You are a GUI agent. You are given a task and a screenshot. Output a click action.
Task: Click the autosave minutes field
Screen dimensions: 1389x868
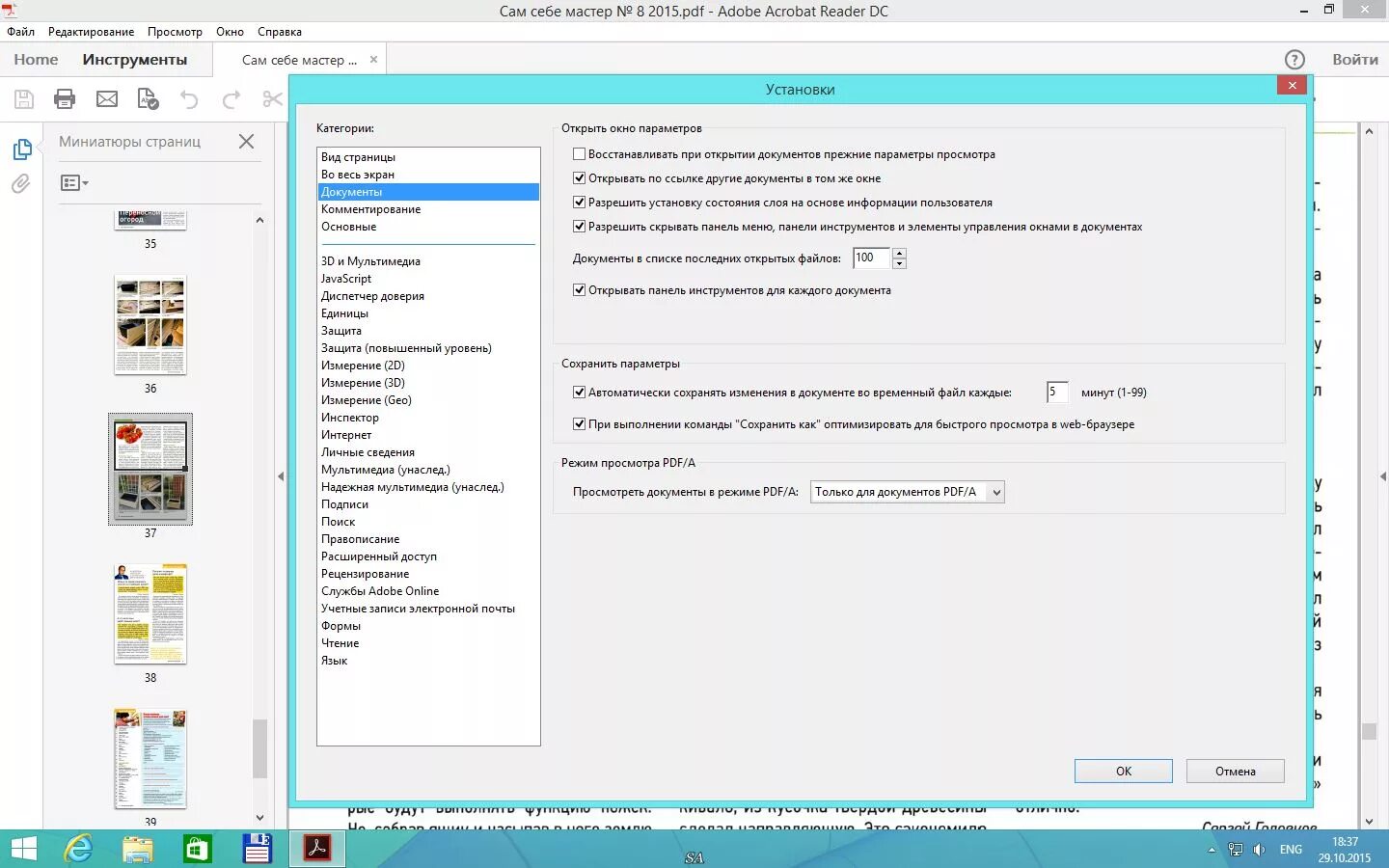(1057, 393)
